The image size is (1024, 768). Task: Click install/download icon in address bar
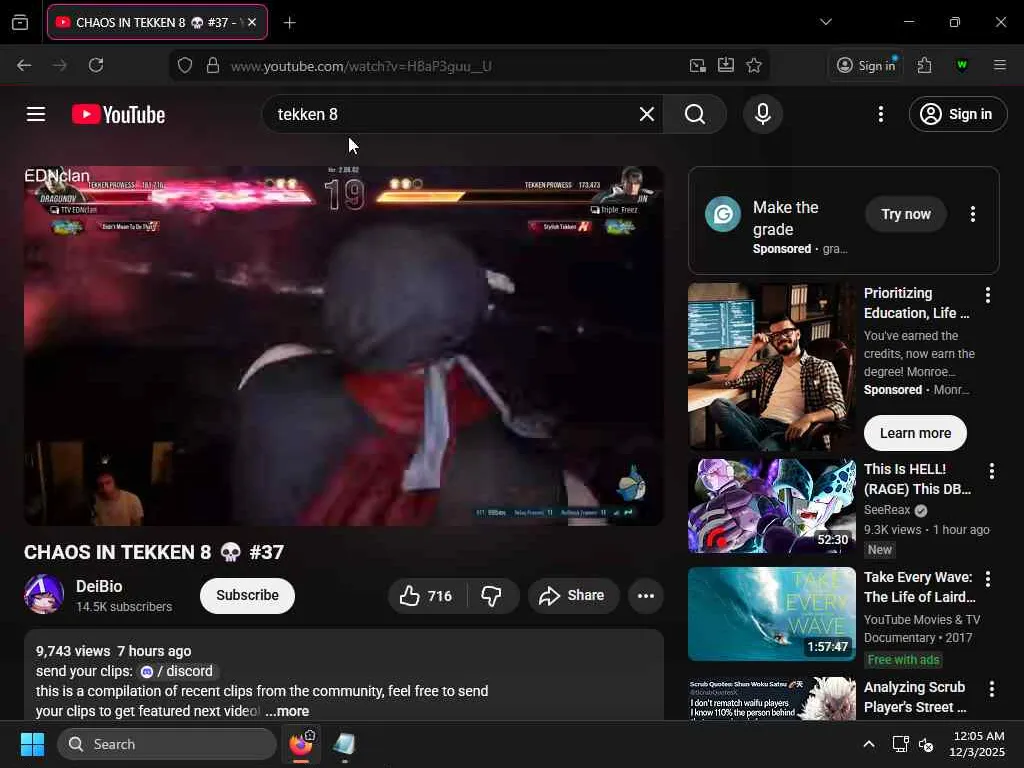[726, 65]
